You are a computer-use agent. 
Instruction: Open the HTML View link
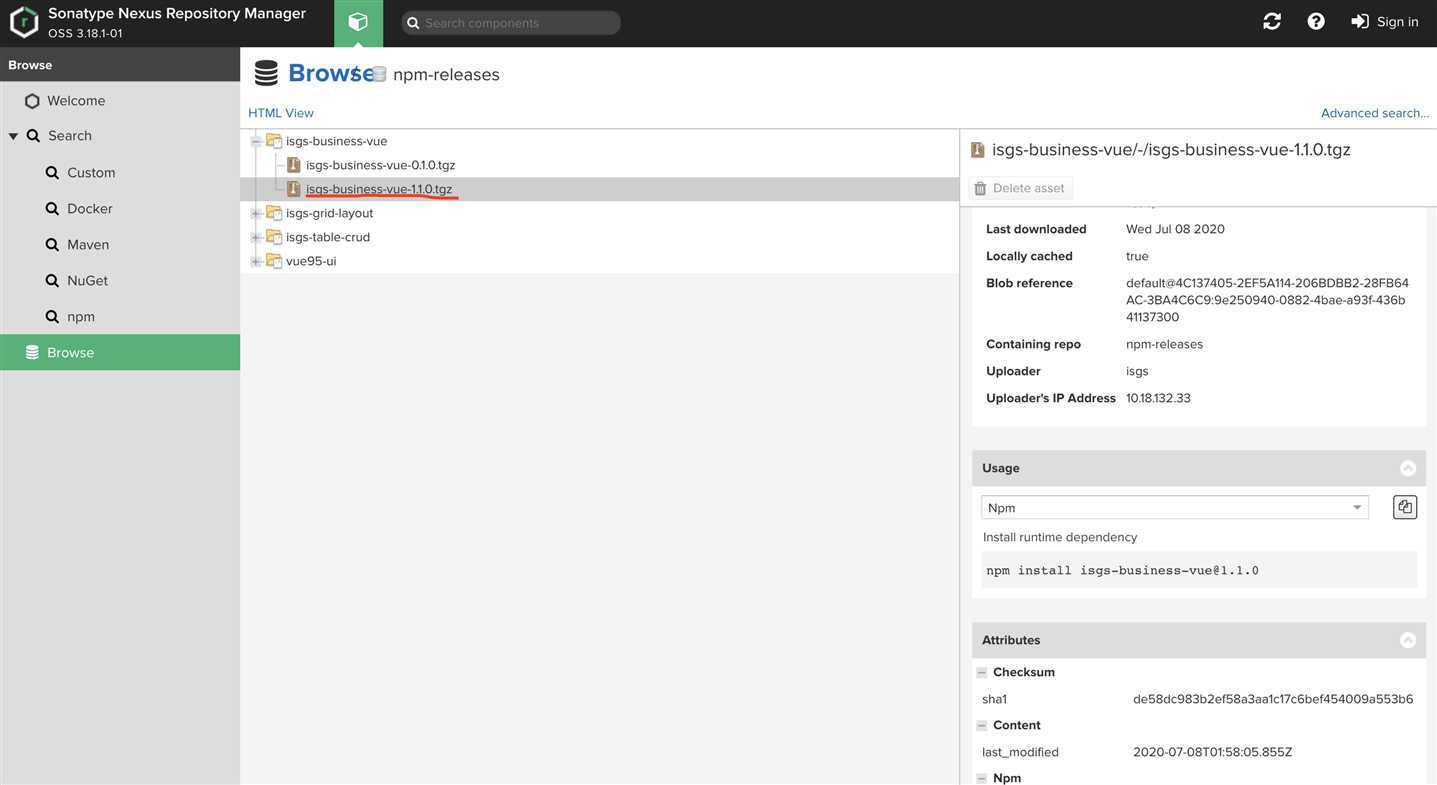[x=281, y=113]
